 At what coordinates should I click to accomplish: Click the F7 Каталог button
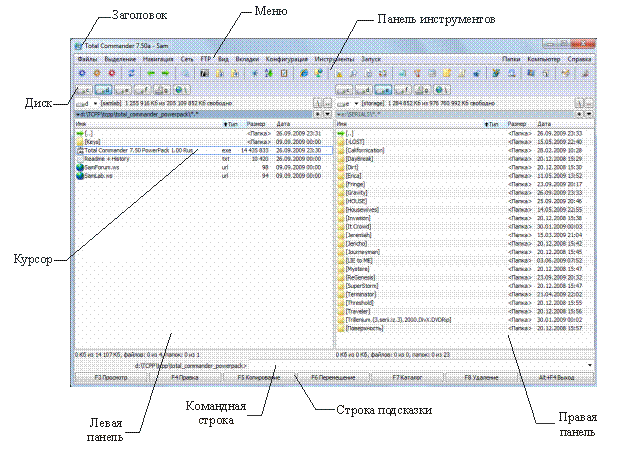point(407,377)
